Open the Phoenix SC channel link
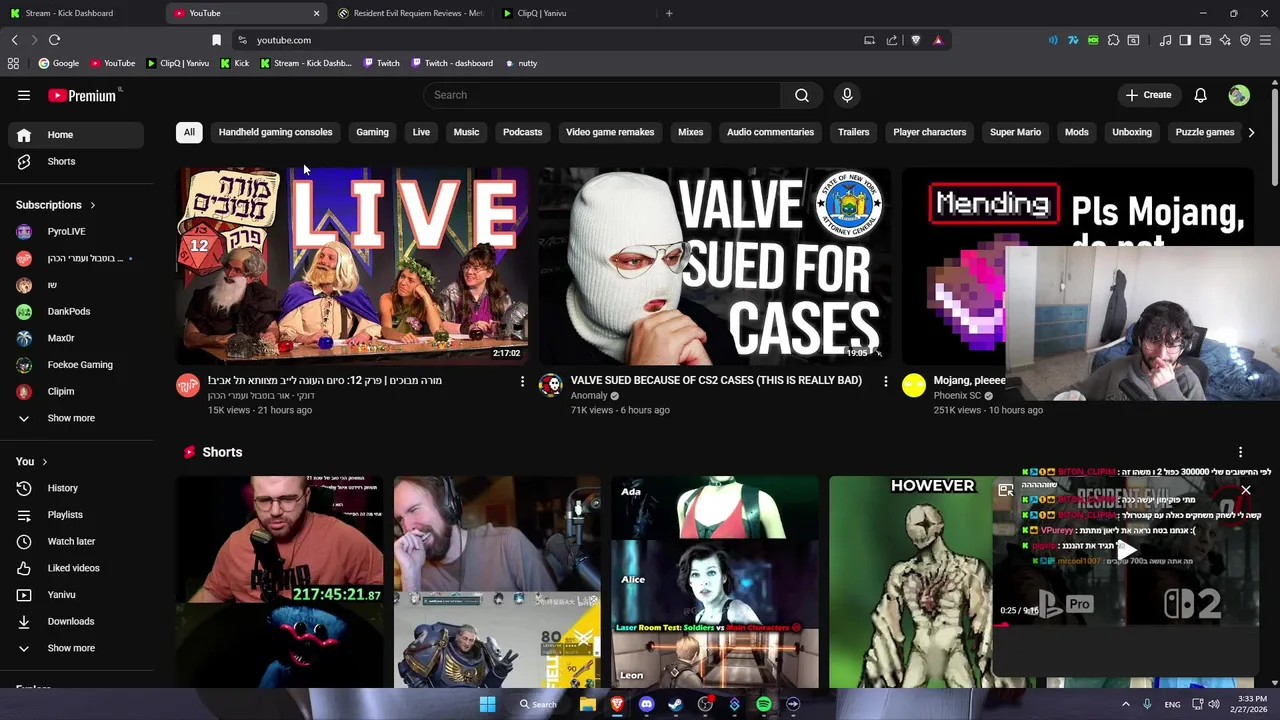This screenshot has height=720, width=1280. 957,396
